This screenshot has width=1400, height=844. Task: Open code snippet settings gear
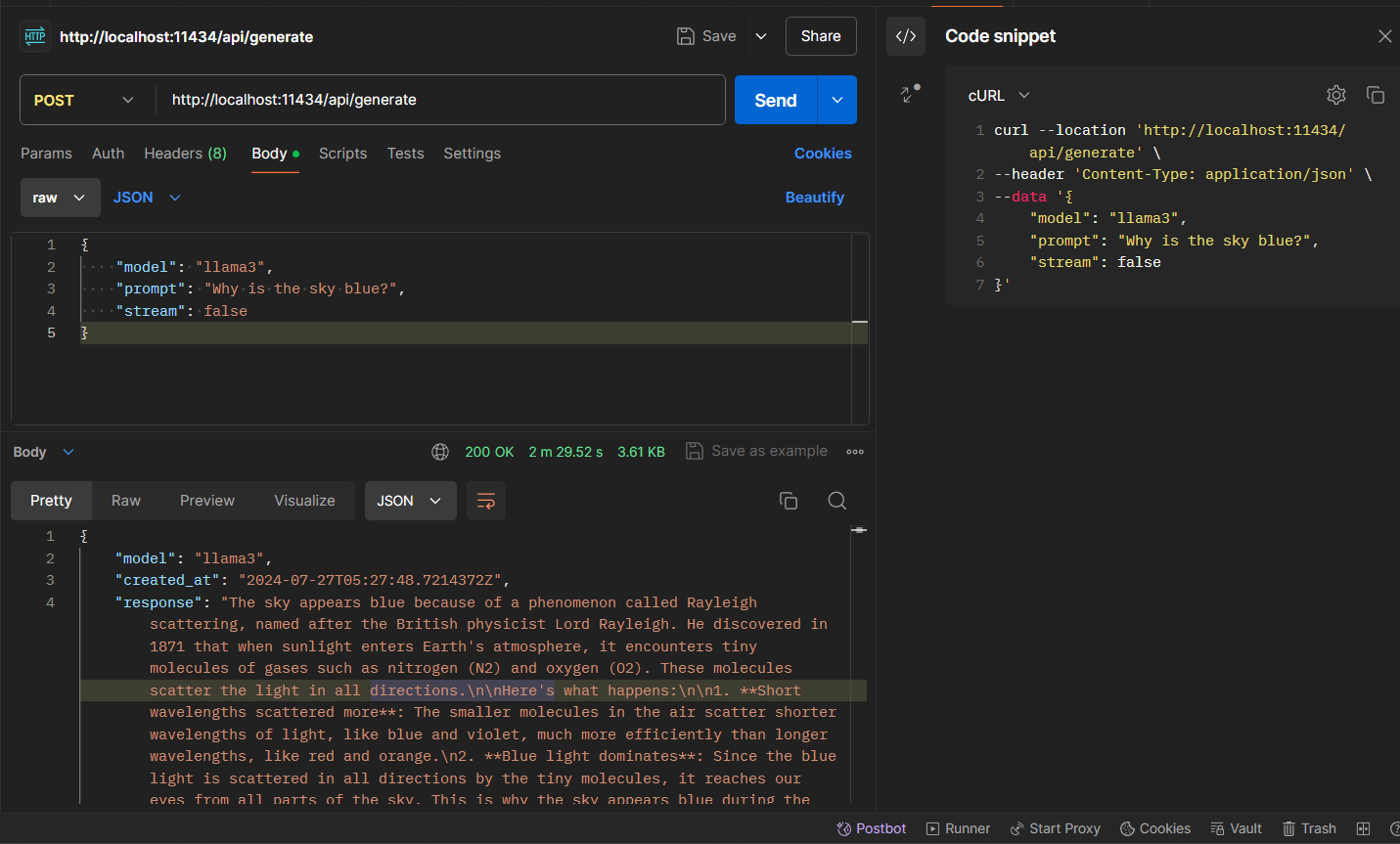point(1336,95)
